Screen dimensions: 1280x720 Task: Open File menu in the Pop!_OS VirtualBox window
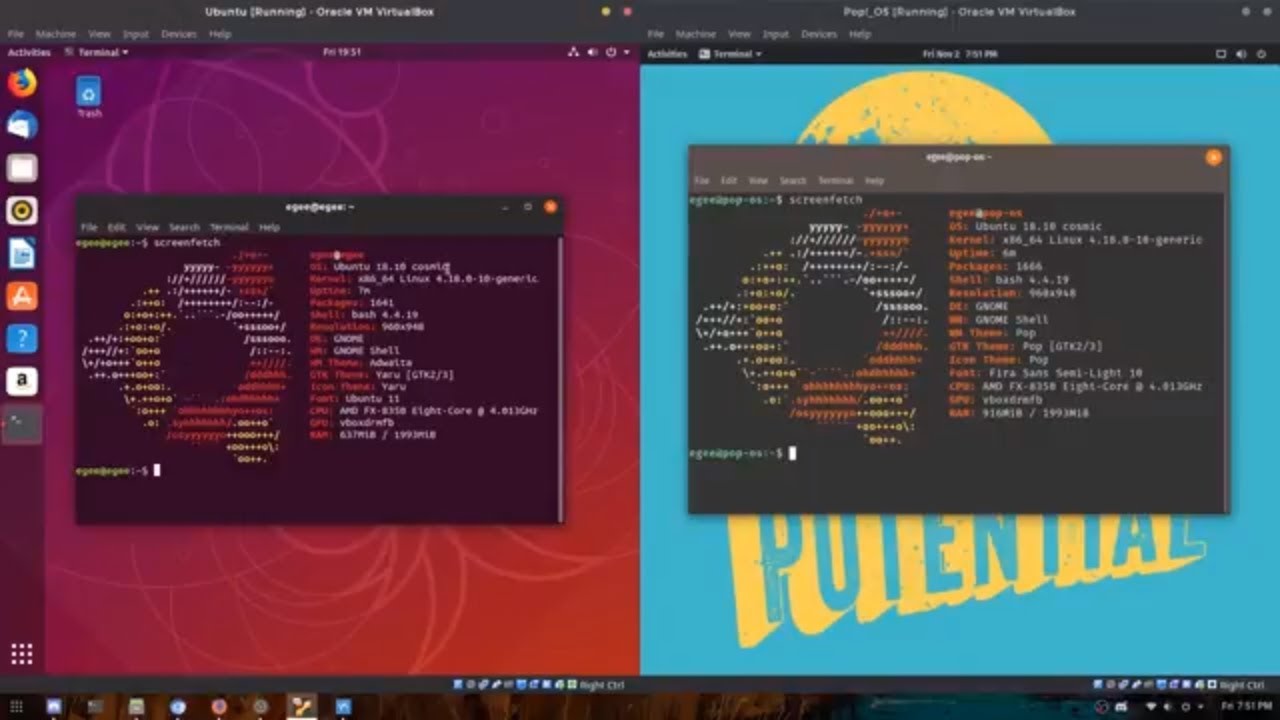tap(655, 34)
